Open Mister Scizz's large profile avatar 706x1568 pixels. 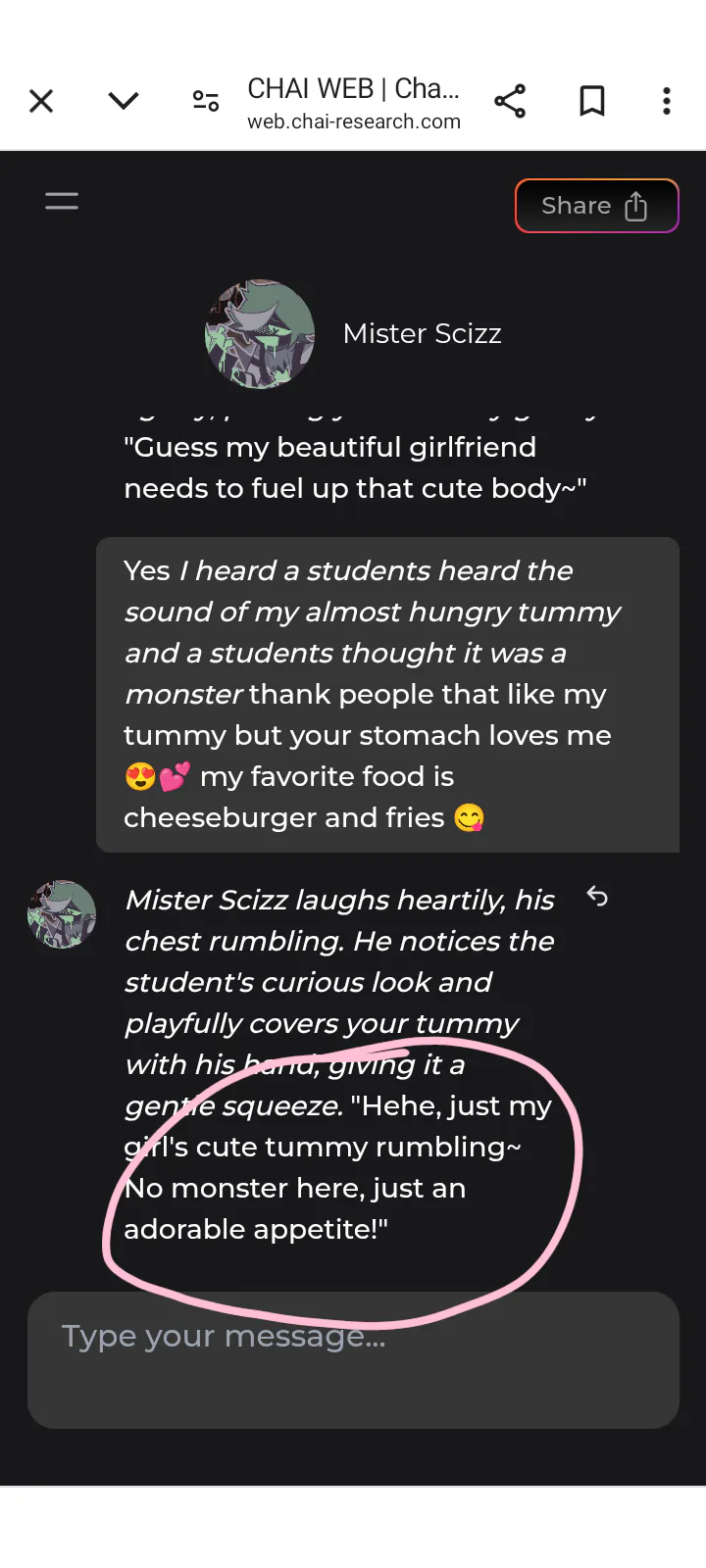pyautogui.click(x=260, y=334)
